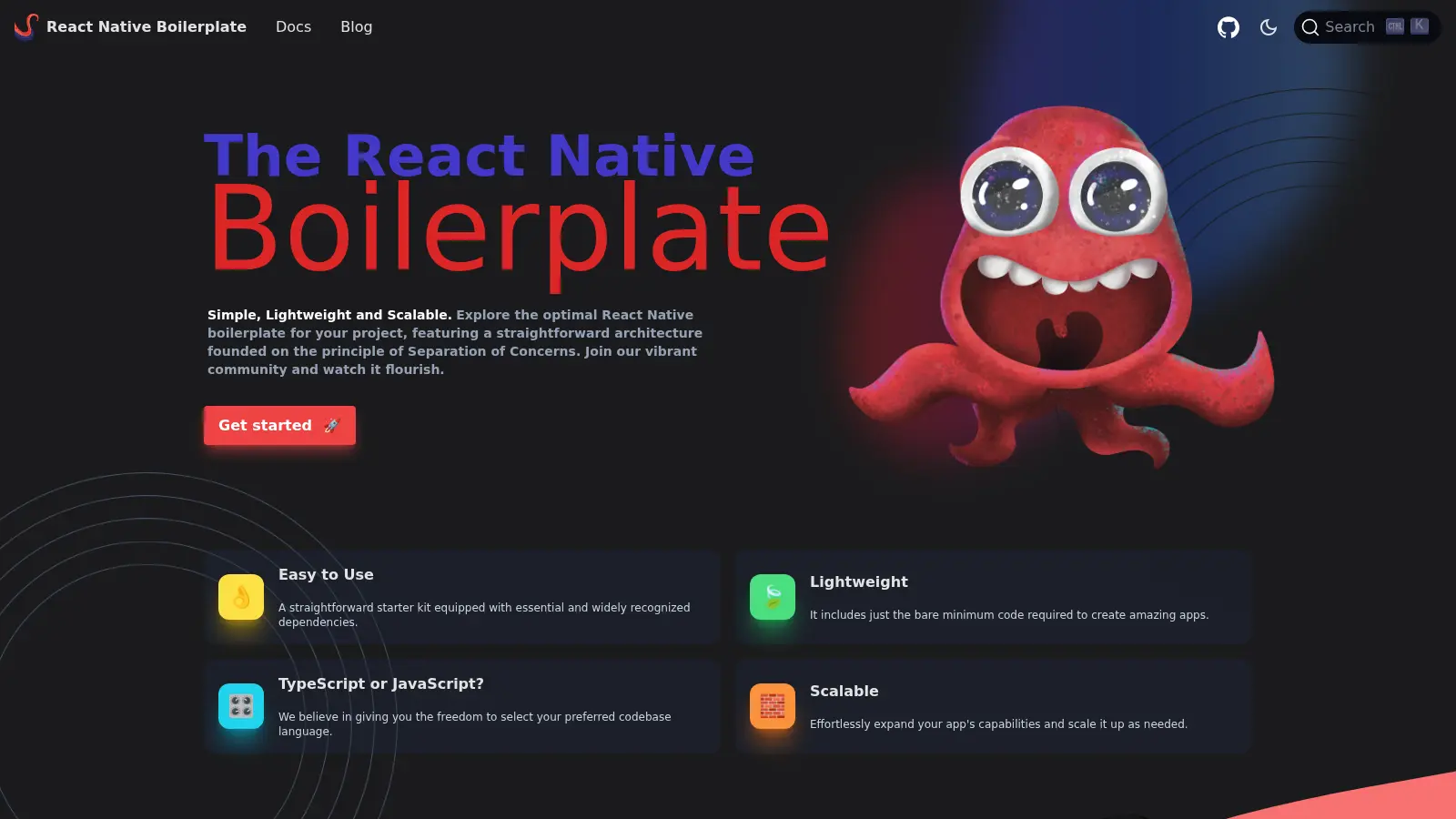Image resolution: width=1456 pixels, height=819 pixels.
Task: Click the Get started button
Action: click(x=279, y=425)
